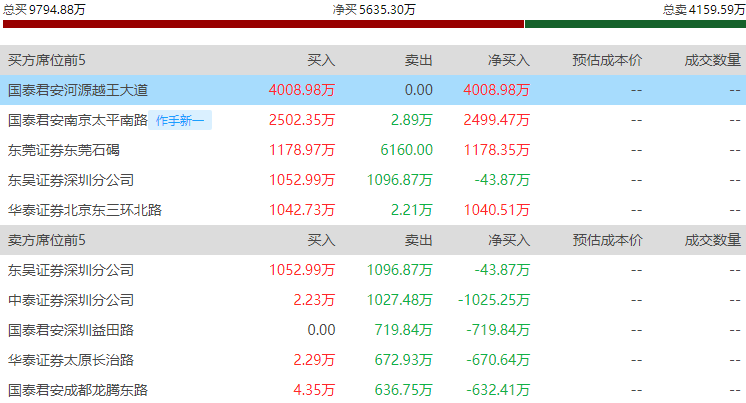Sort by 净买入 in the 买方席位前5 header
The height and width of the screenshot is (403, 746).
point(509,60)
